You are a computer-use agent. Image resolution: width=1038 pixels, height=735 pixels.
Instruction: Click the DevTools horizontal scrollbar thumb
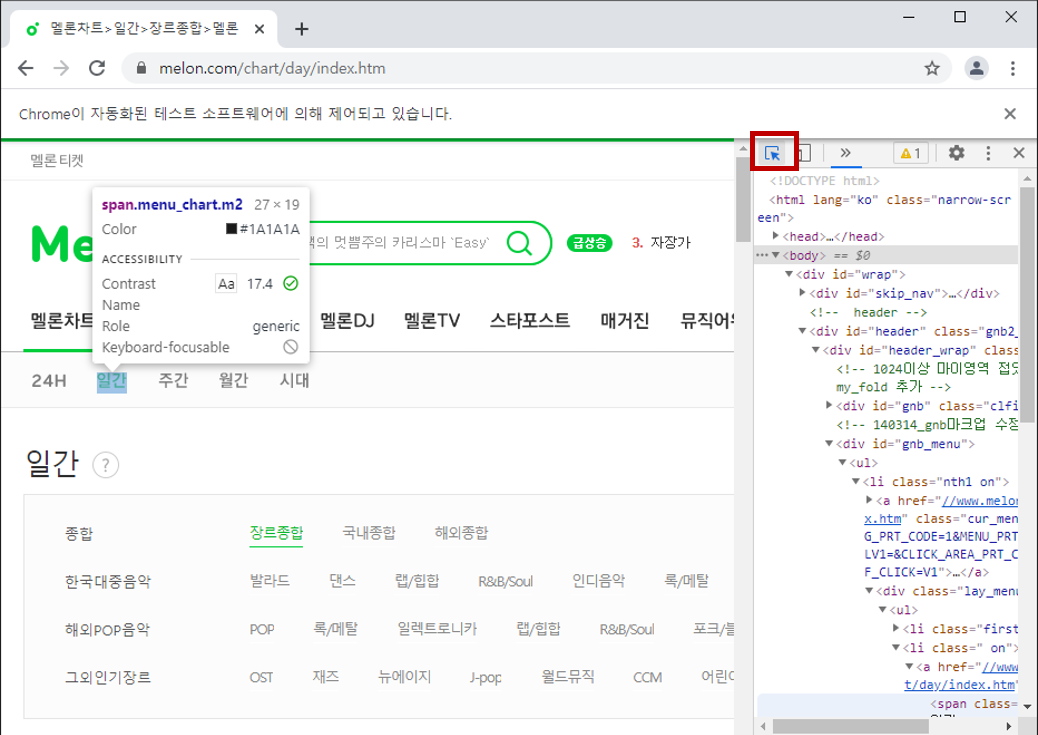[x=851, y=726]
